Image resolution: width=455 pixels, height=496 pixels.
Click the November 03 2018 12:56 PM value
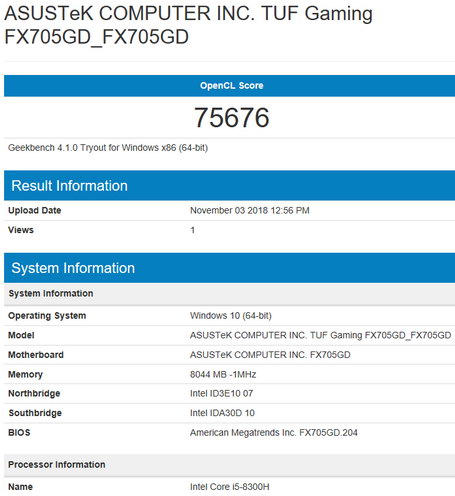click(250, 210)
